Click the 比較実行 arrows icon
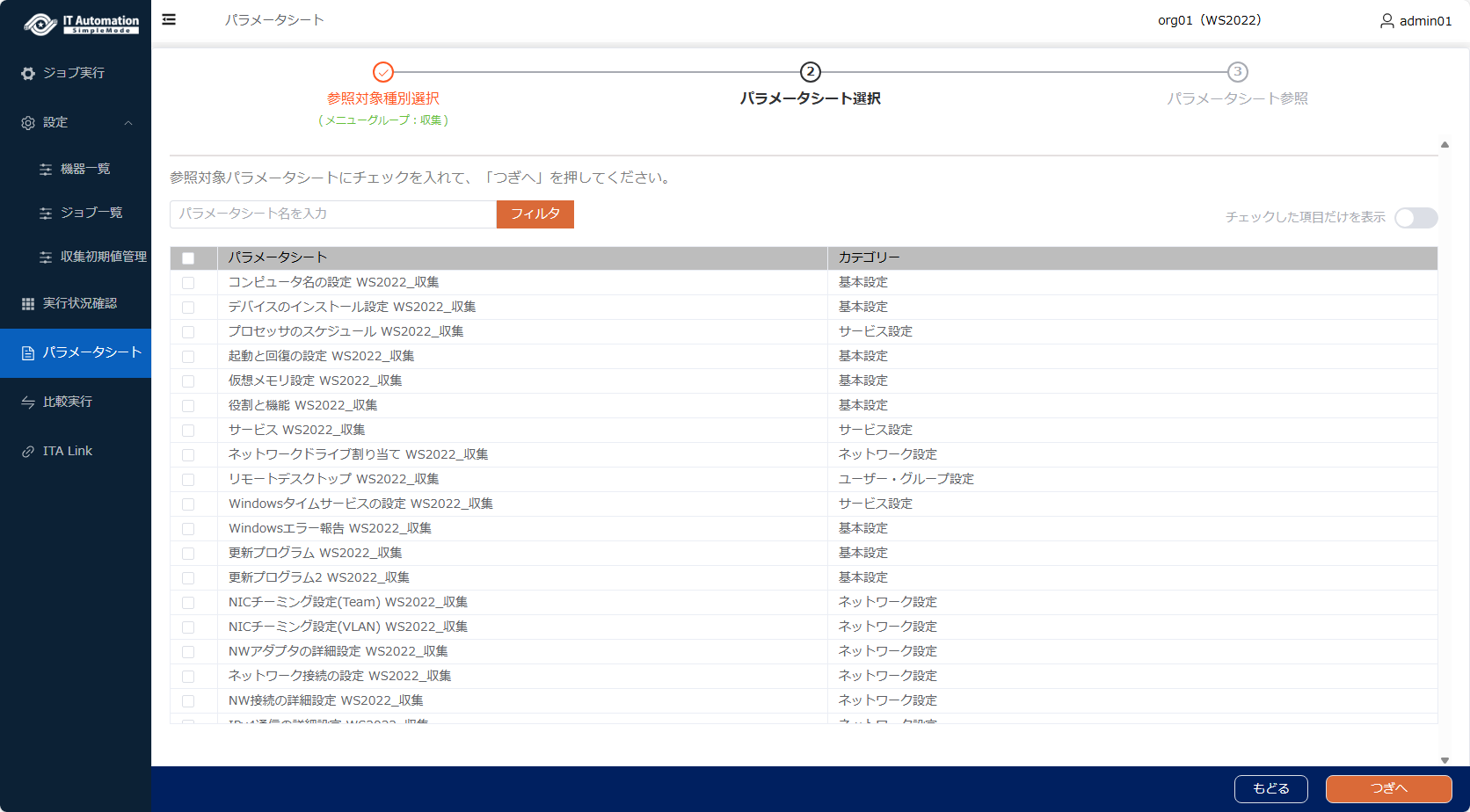Screen dimensions: 1470x812 [28, 402]
